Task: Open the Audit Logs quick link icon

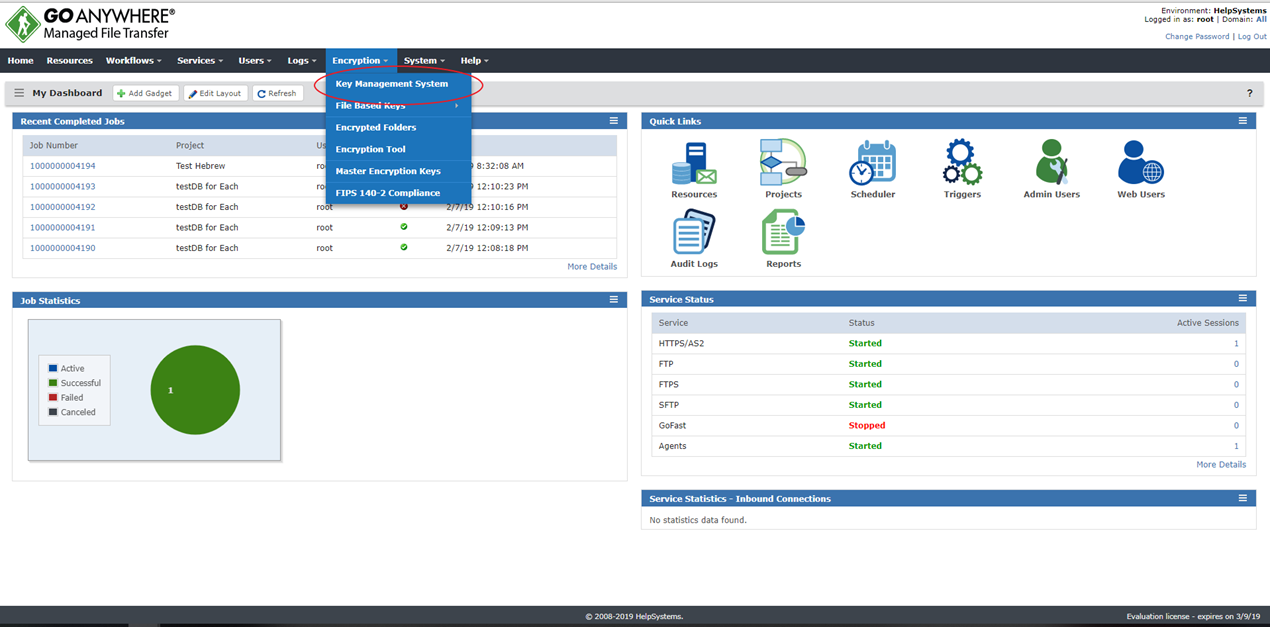Action: (694, 232)
